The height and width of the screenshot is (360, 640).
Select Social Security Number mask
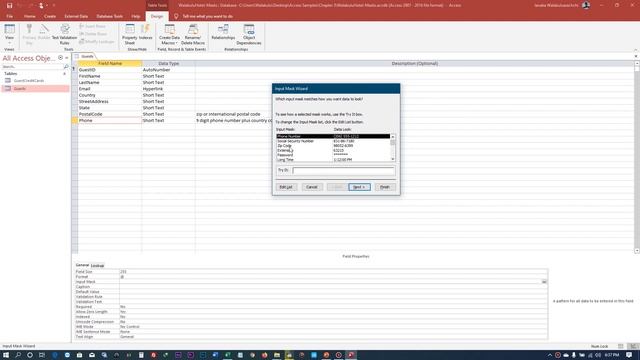(333, 141)
